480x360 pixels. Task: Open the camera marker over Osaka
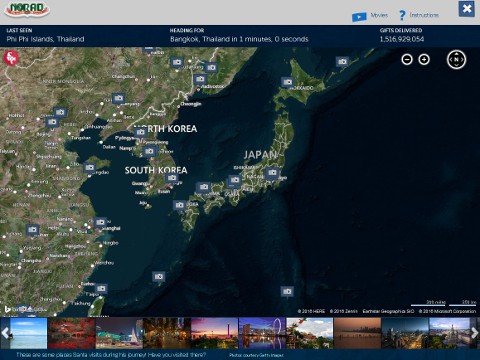(x=234, y=180)
